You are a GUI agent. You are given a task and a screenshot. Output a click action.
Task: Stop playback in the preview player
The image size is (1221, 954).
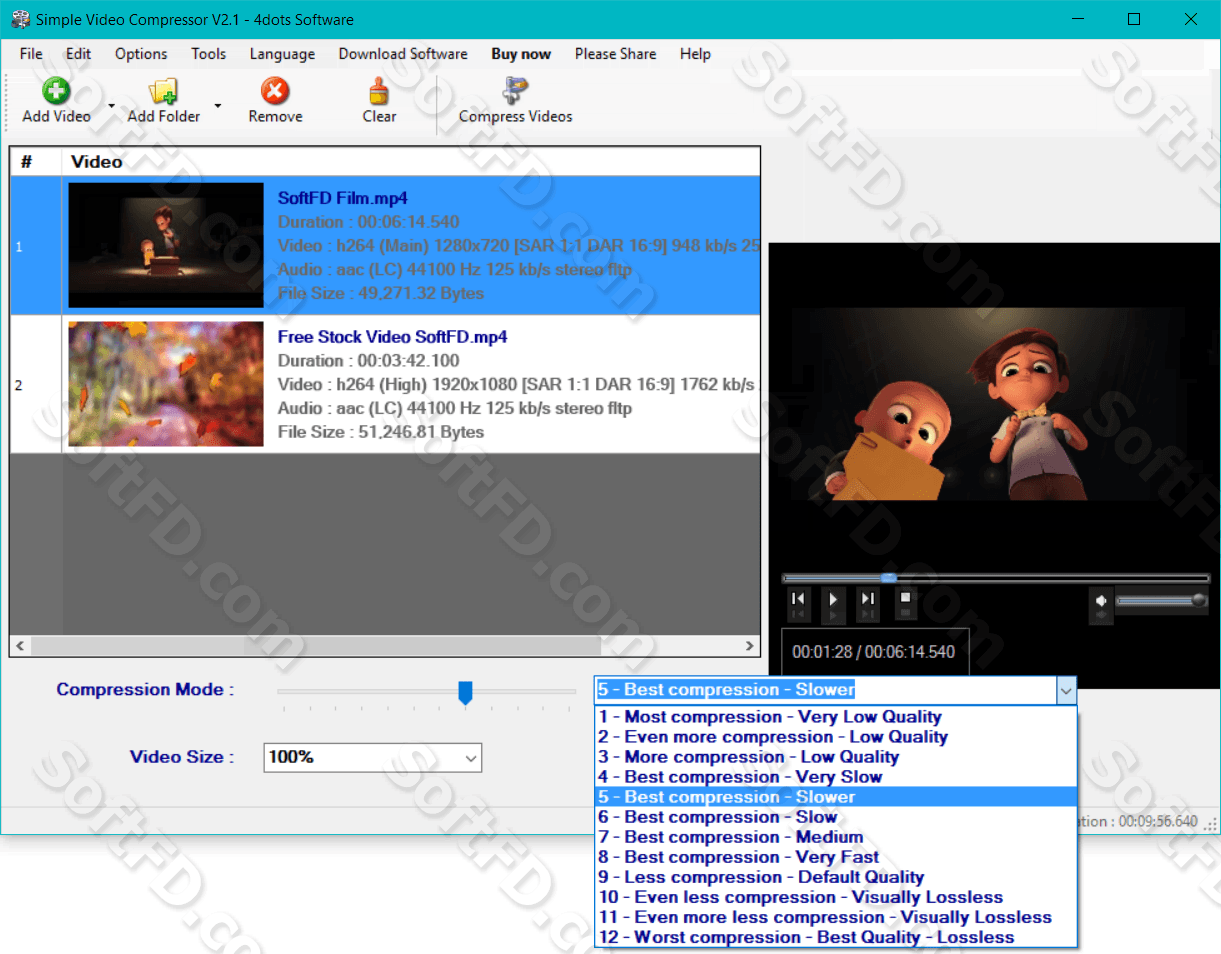click(905, 598)
